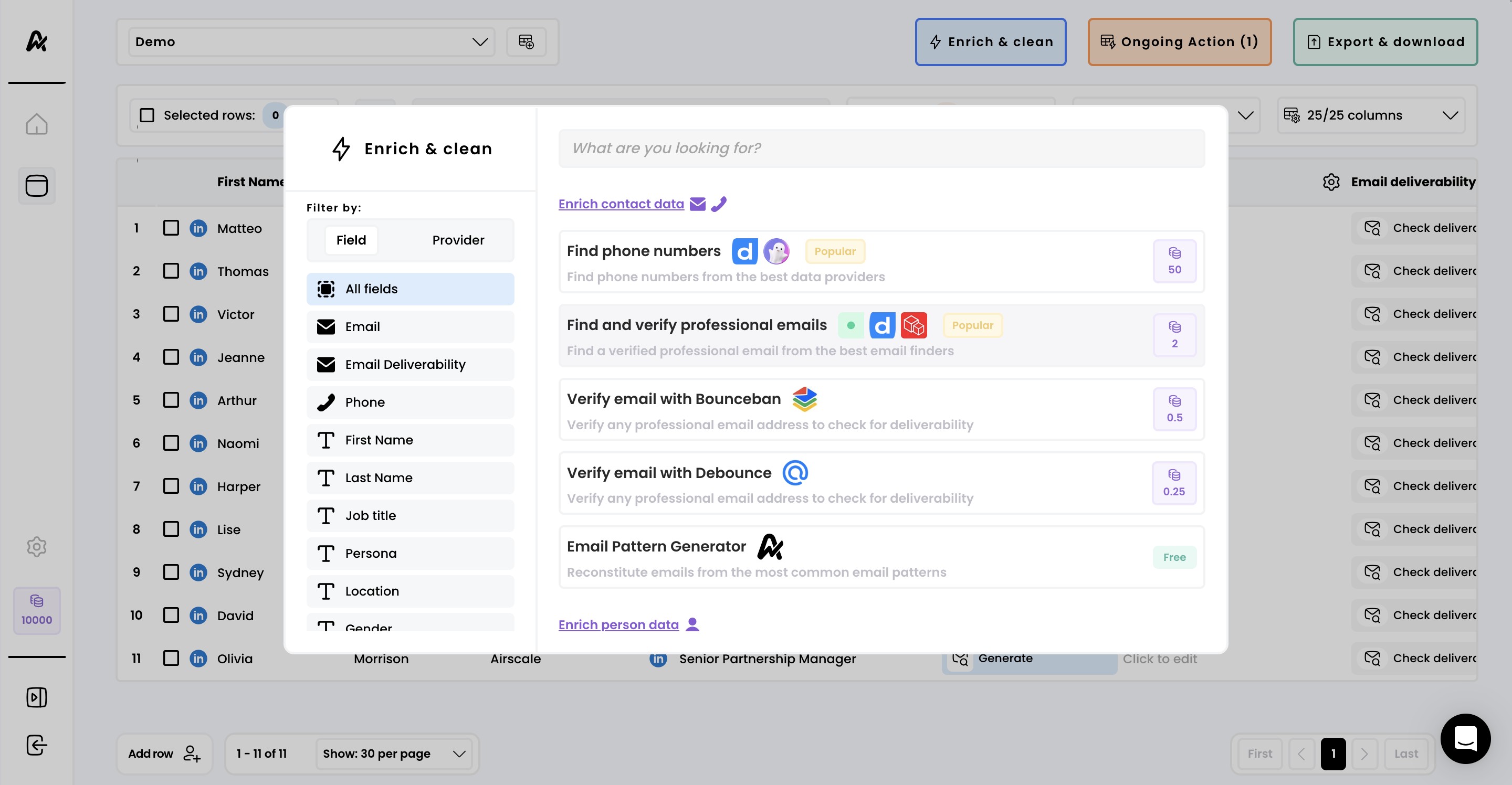Click the logout icon at the bottom of the sidebar
This screenshot has width=1512, height=785.
click(36, 745)
